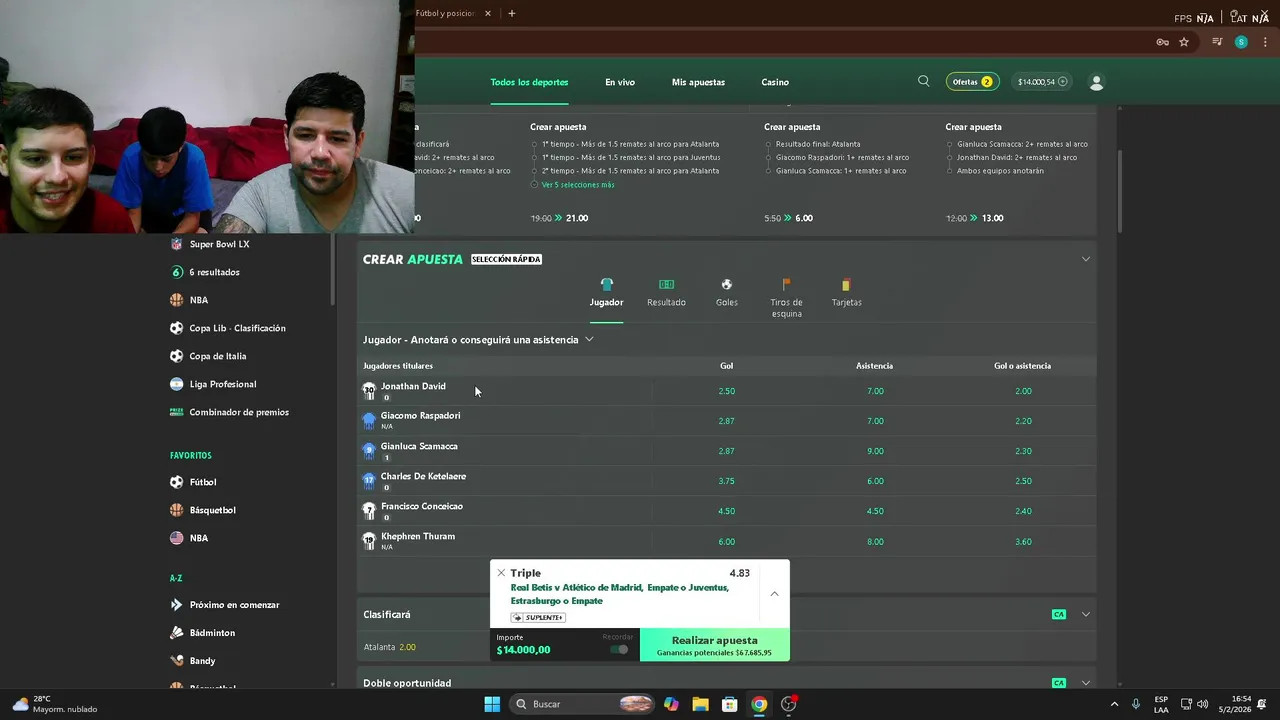The height and width of the screenshot is (720, 1280).
Task: Pick Jonathan David Gol odds 2.50
Action: click(x=727, y=391)
